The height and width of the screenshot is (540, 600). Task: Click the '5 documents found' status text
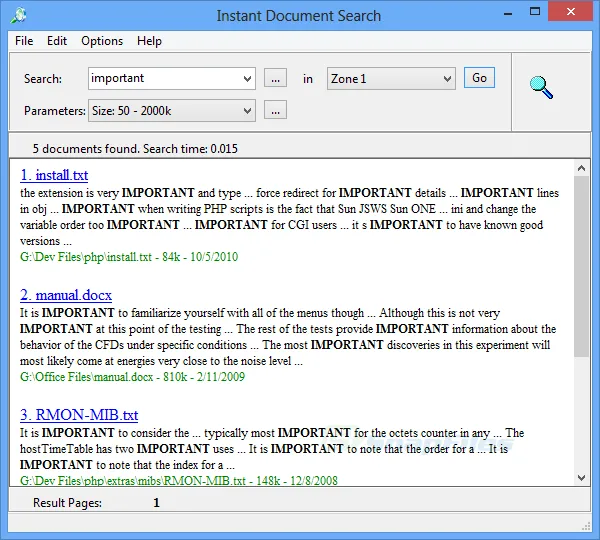(135, 148)
